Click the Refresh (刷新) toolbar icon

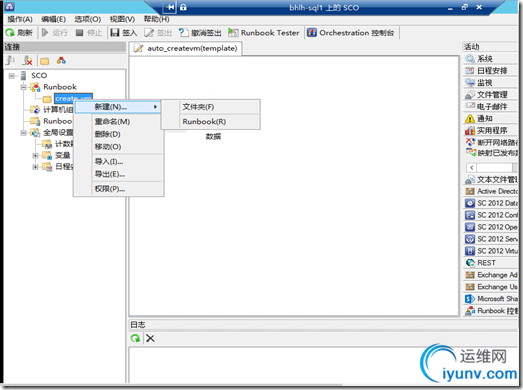pos(10,33)
